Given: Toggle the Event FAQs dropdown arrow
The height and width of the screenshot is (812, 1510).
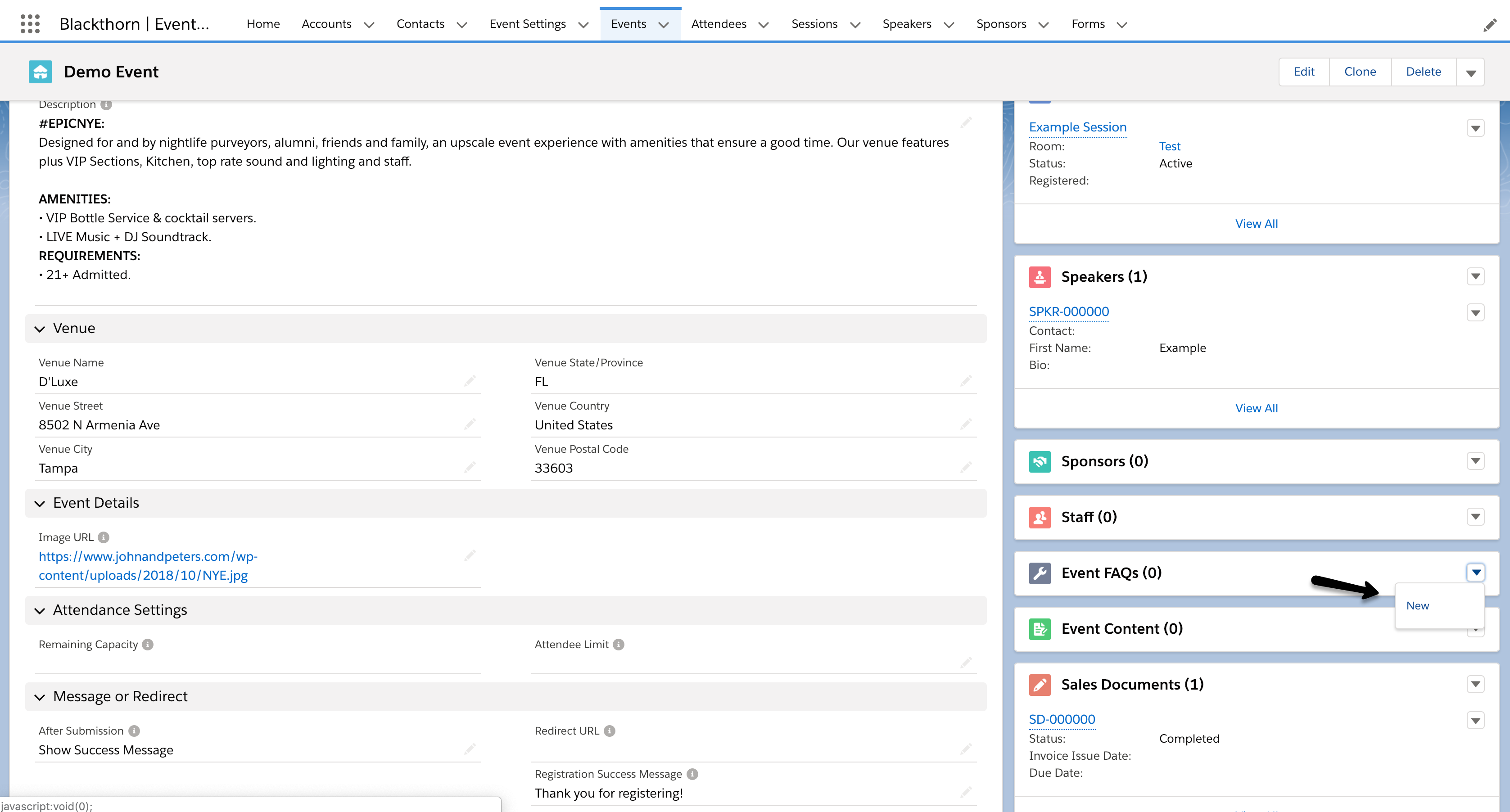Looking at the screenshot, I should pos(1475,573).
